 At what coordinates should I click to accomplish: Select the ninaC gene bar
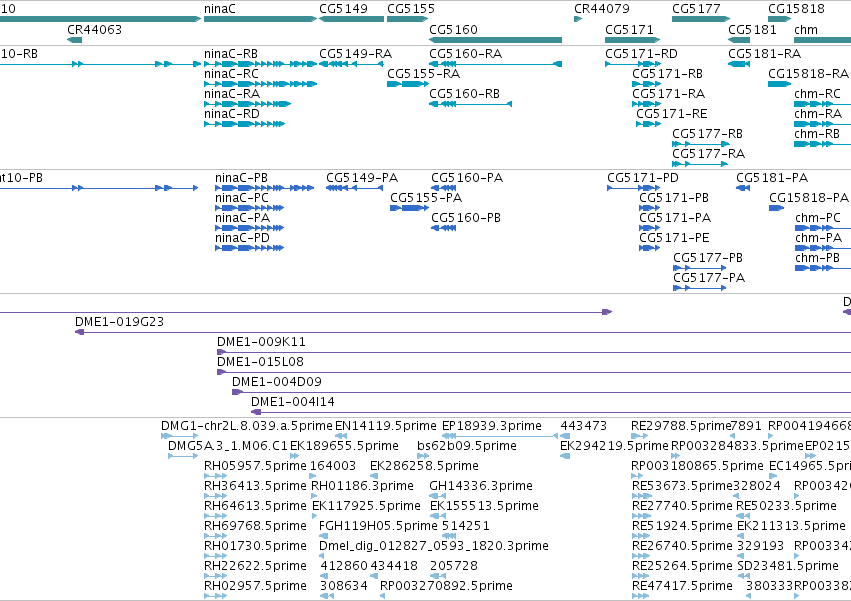click(x=261, y=19)
